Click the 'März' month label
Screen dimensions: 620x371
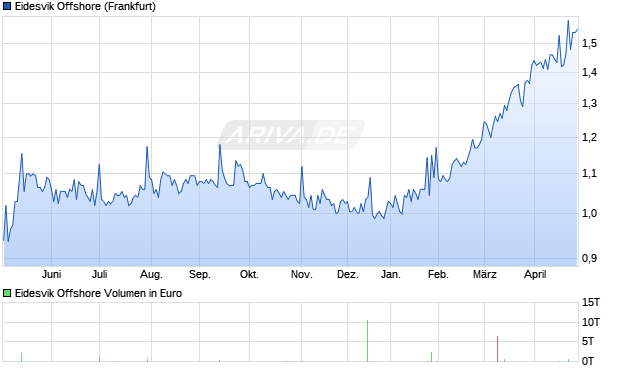(485, 274)
